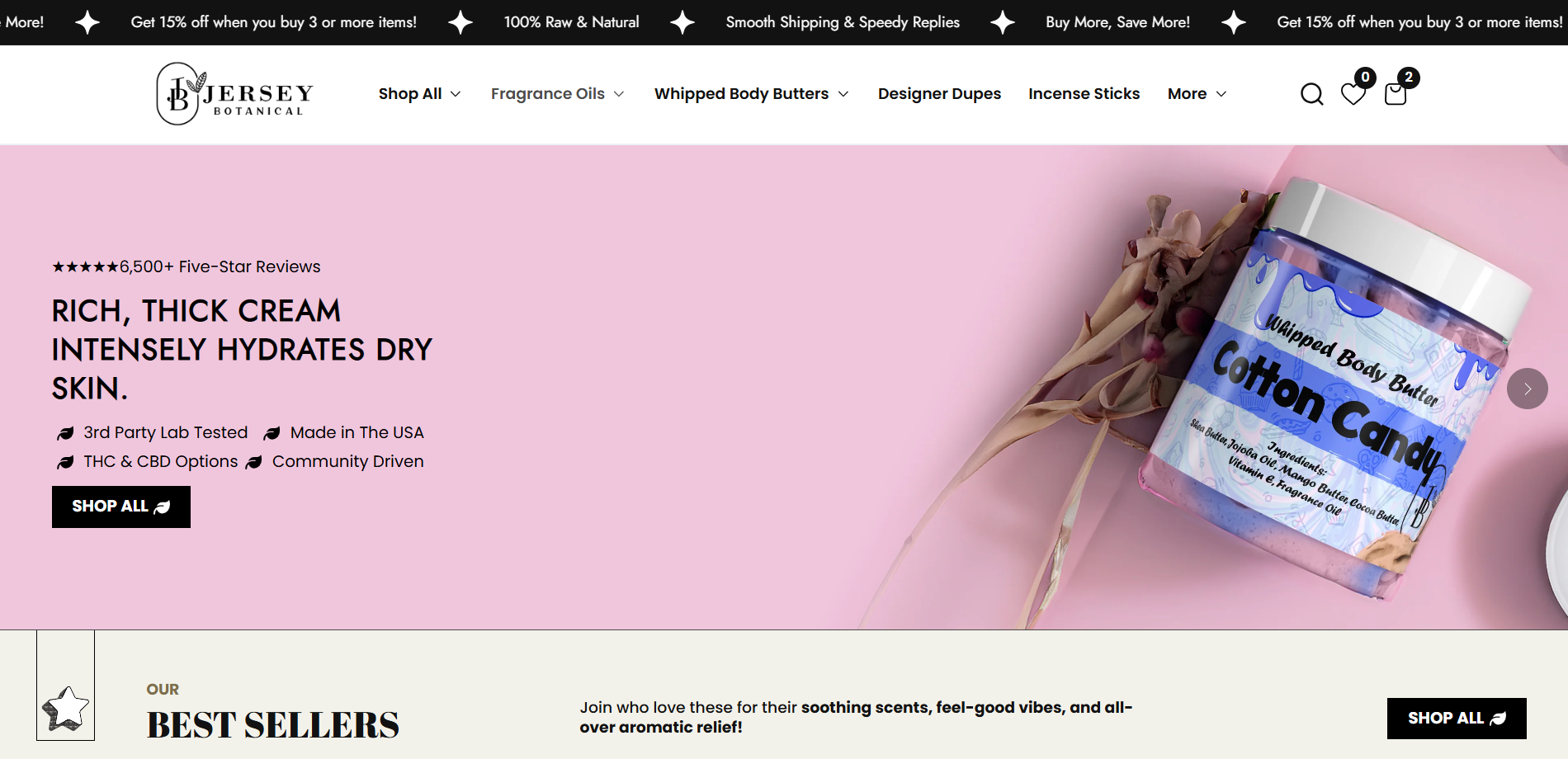Expand the Fragrance Oils chevron
Screen dimensions: 1568x759
pos(619,94)
